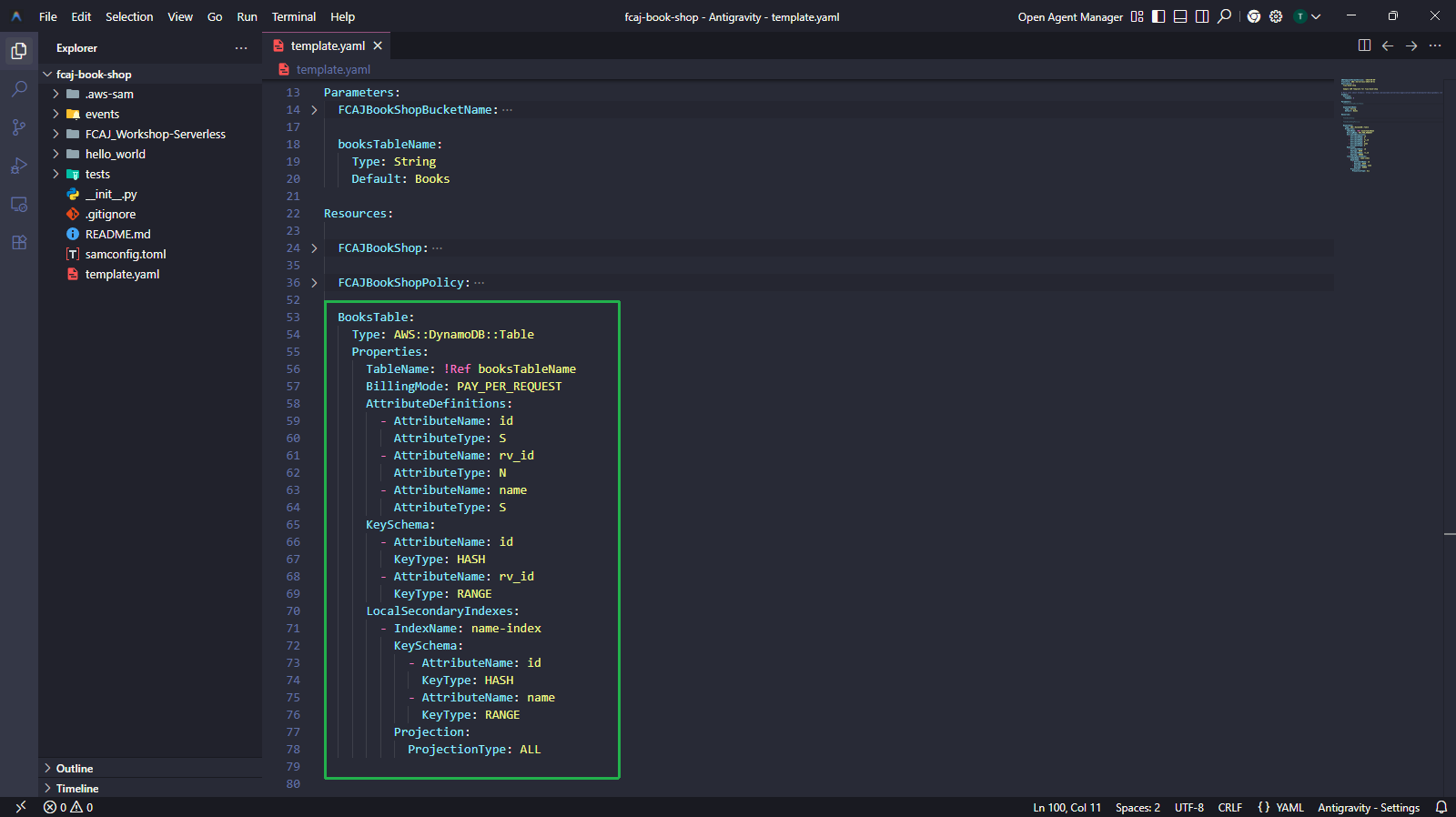This screenshot has width=1456, height=817.
Task: Open the Explorer view in the activity bar
Action: [19, 51]
